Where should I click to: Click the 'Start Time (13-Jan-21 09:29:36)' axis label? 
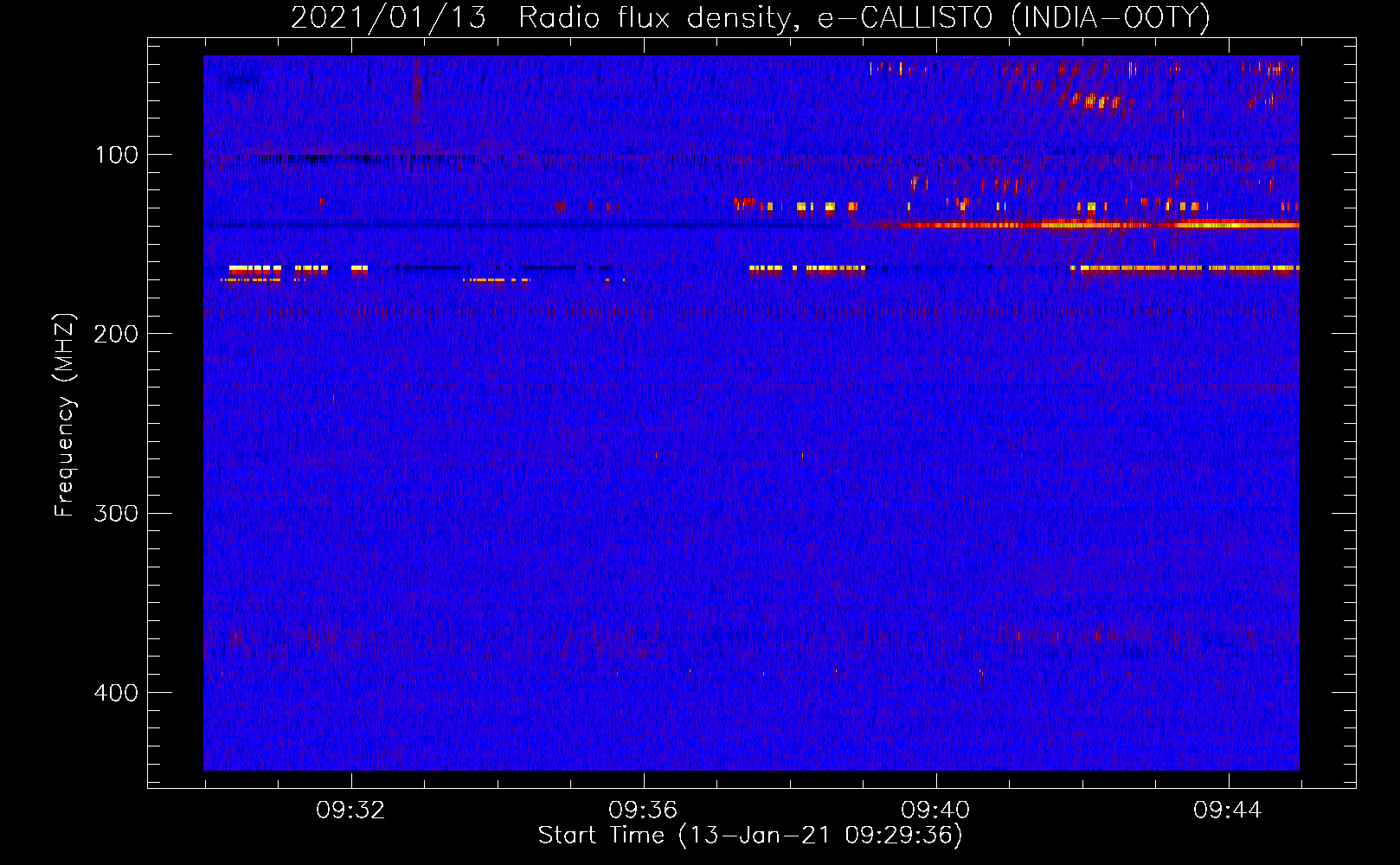(x=750, y=836)
